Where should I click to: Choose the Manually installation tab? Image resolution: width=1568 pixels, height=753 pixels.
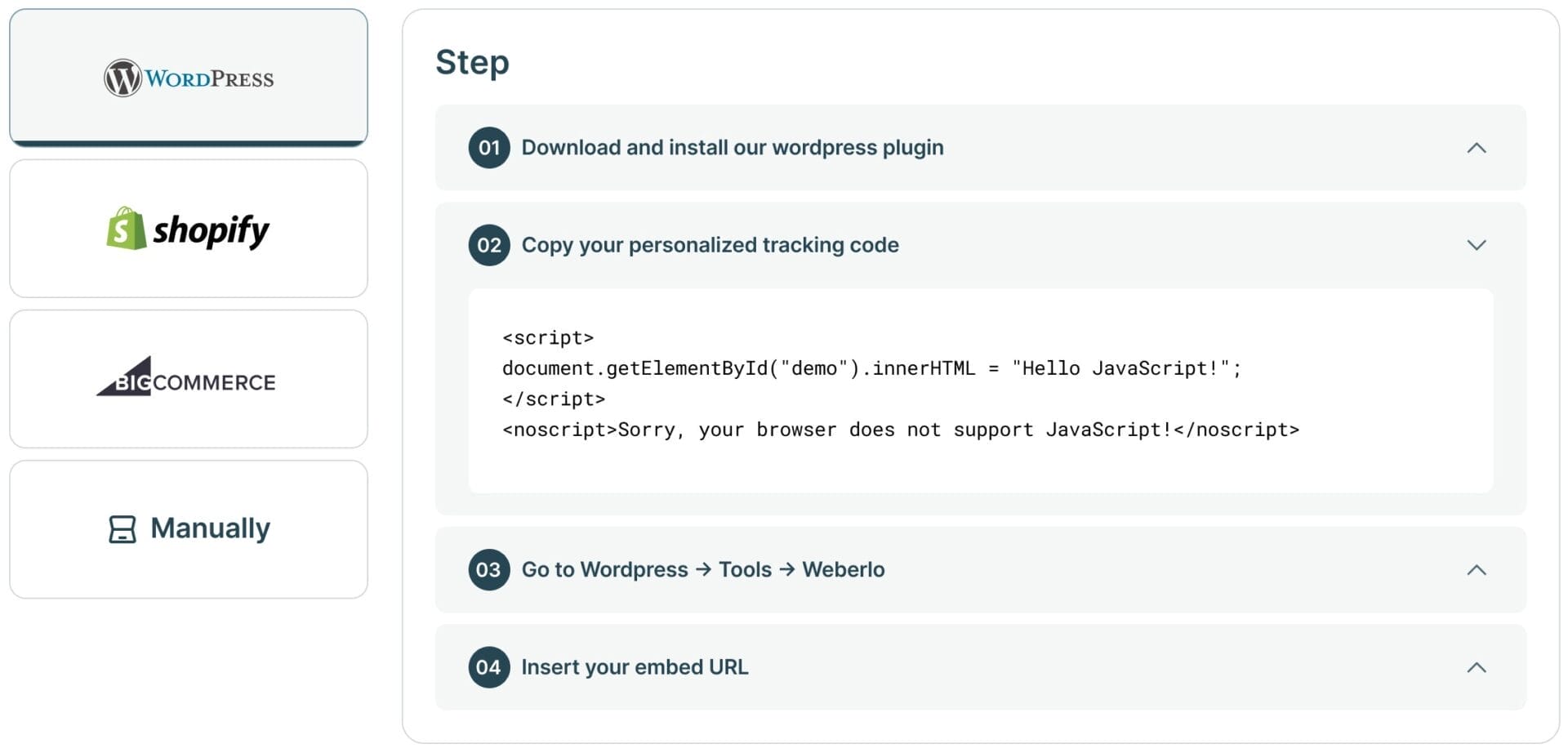coord(188,528)
